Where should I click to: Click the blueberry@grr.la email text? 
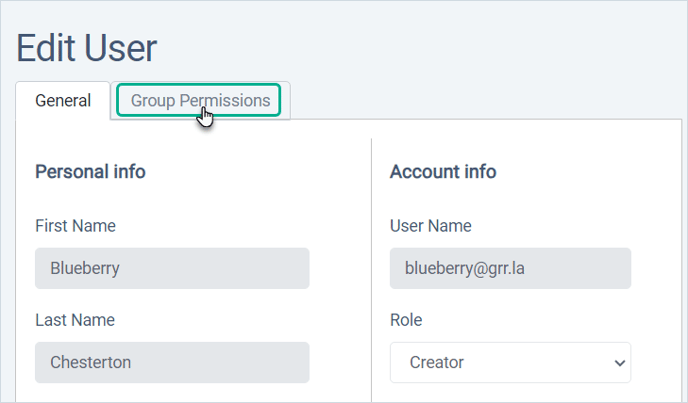pos(465,268)
